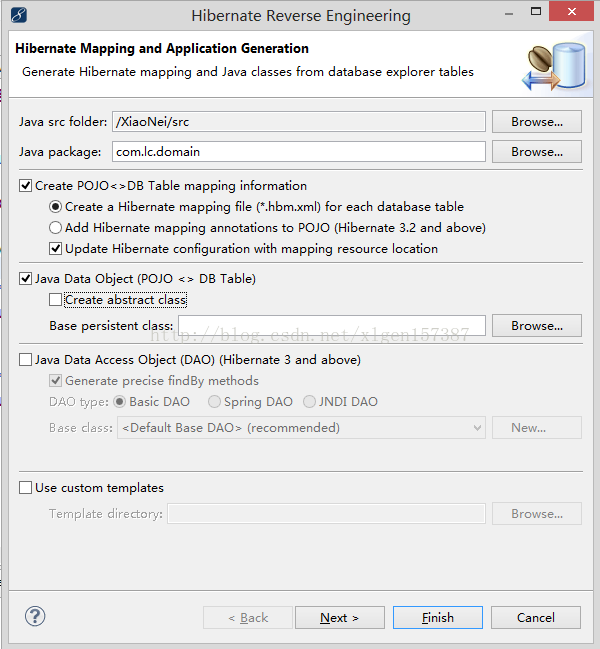Uncheck Java Data Object (POJO <> DB Table)
The width and height of the screenshot is (600, 649).
coord(25,278)
